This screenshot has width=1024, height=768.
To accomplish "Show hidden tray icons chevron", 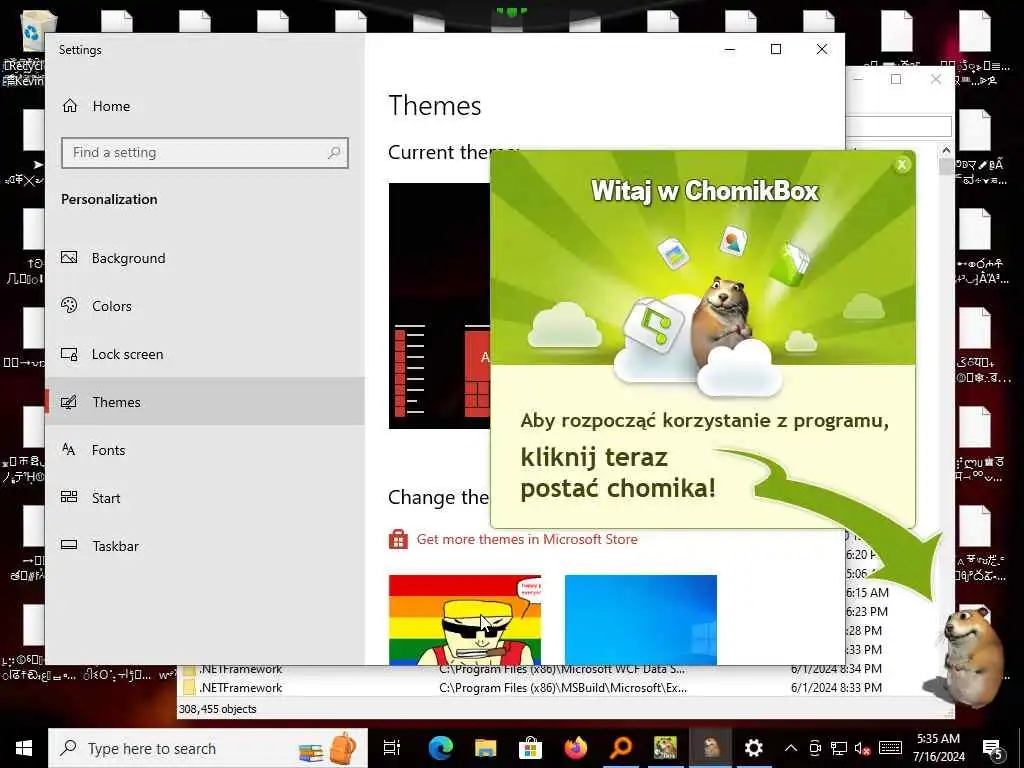I will coord(791,748).
